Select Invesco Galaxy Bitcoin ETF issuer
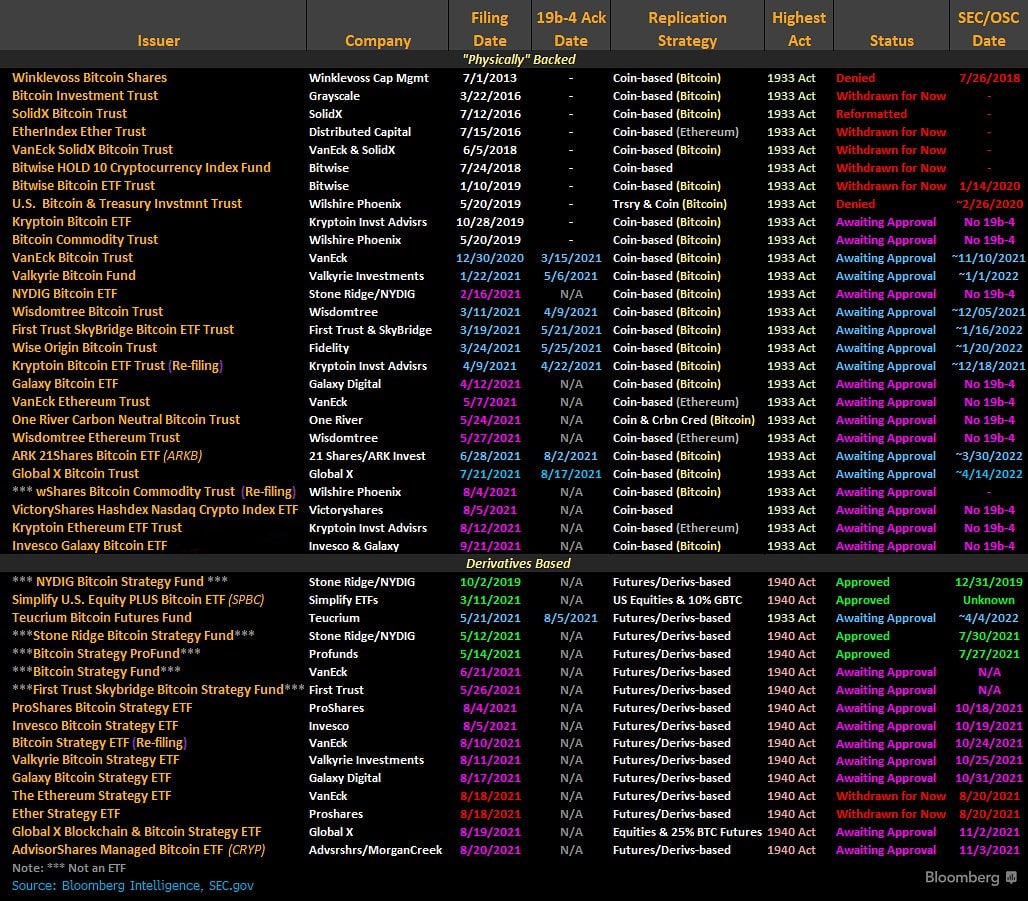The image size is (1028, 901). [x=89, y=546]
